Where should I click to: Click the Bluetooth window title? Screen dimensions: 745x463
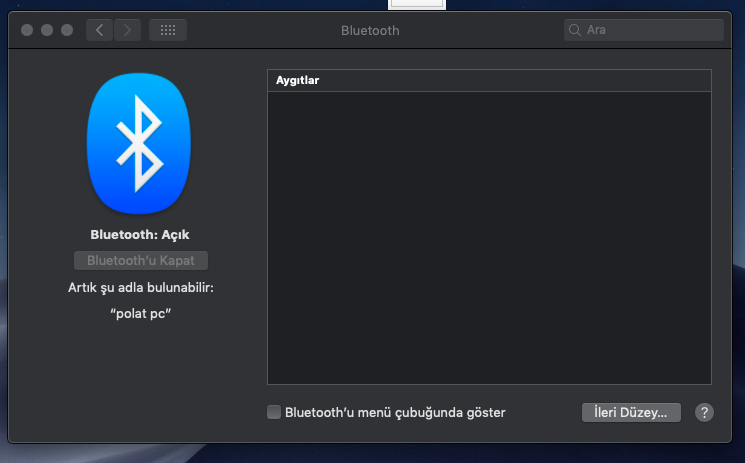(370, 30)
